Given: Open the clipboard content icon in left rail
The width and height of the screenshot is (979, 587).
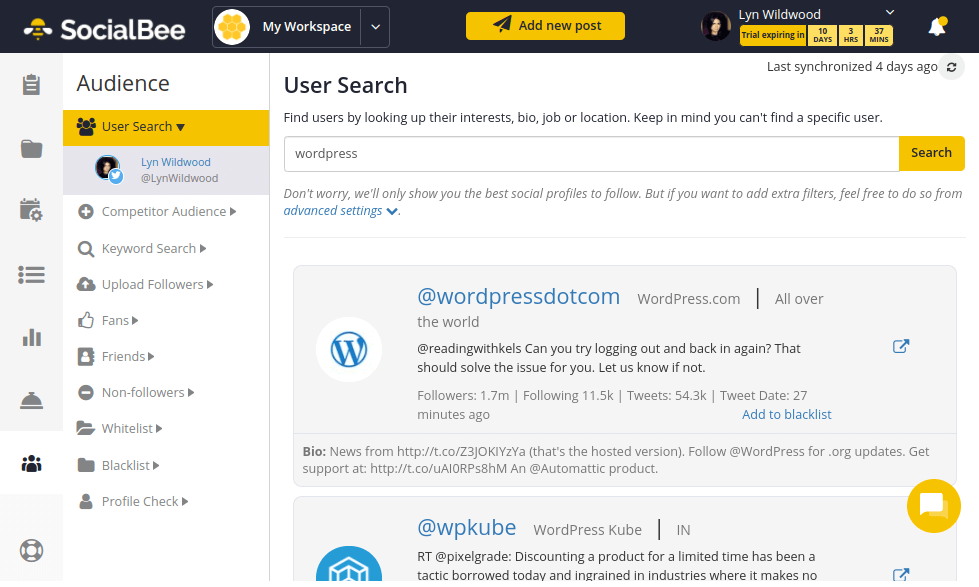Looking at the screenshot, I should pyautogui.click(x=31, y=85).
